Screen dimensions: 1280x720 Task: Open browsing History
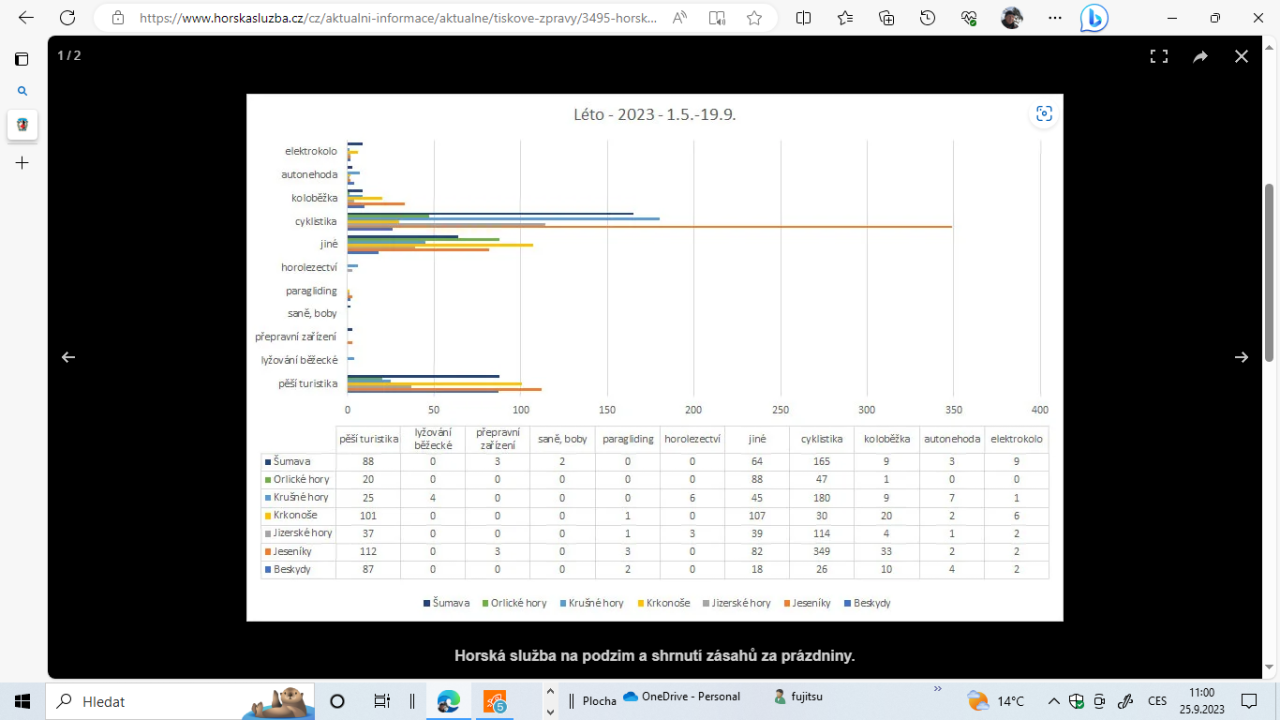click(x=927, y=18)
